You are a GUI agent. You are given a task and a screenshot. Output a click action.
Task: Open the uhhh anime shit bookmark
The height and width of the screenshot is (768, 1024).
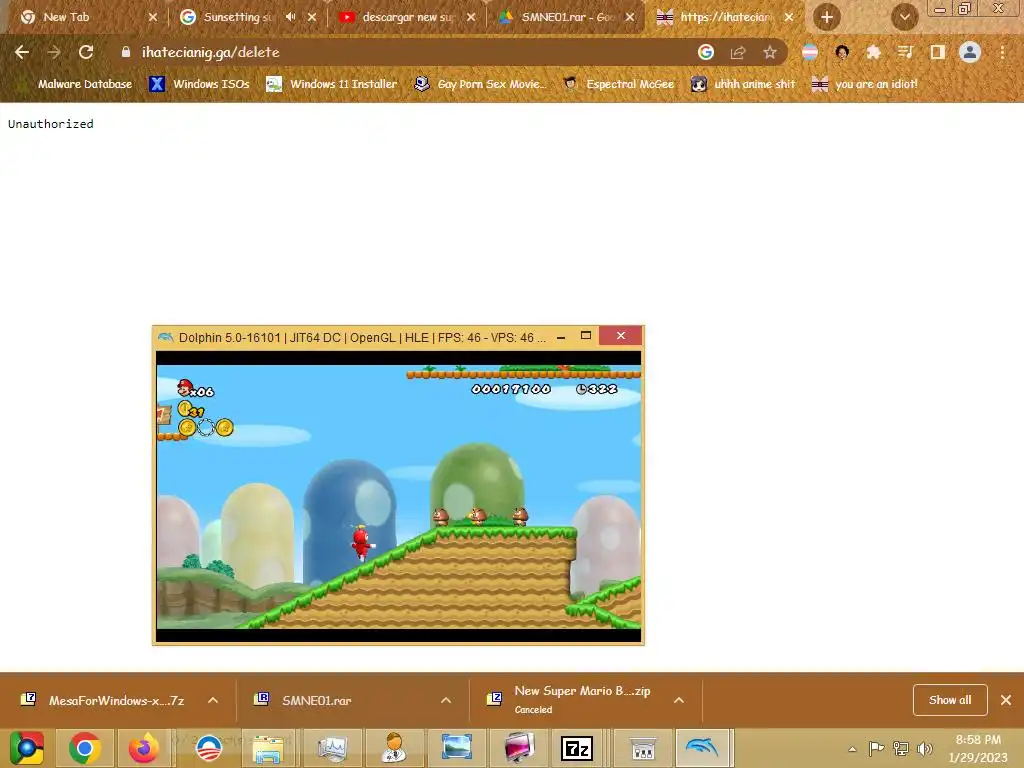coord(743,84)
